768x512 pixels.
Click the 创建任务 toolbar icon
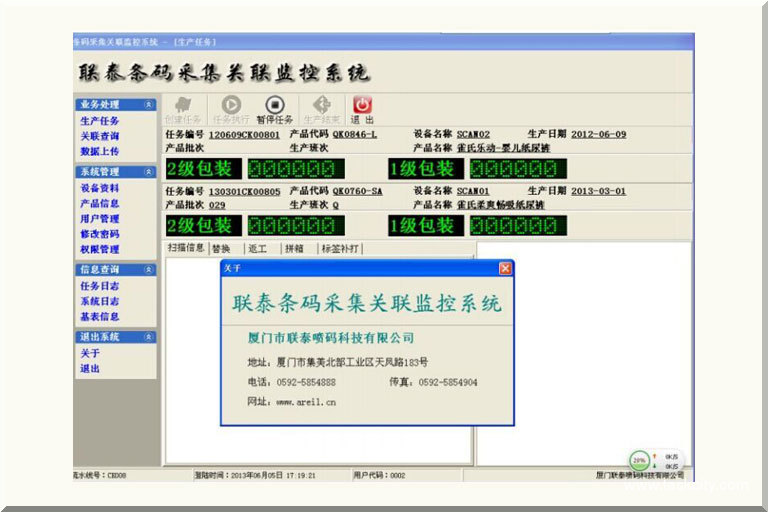[x=183, y=104]
